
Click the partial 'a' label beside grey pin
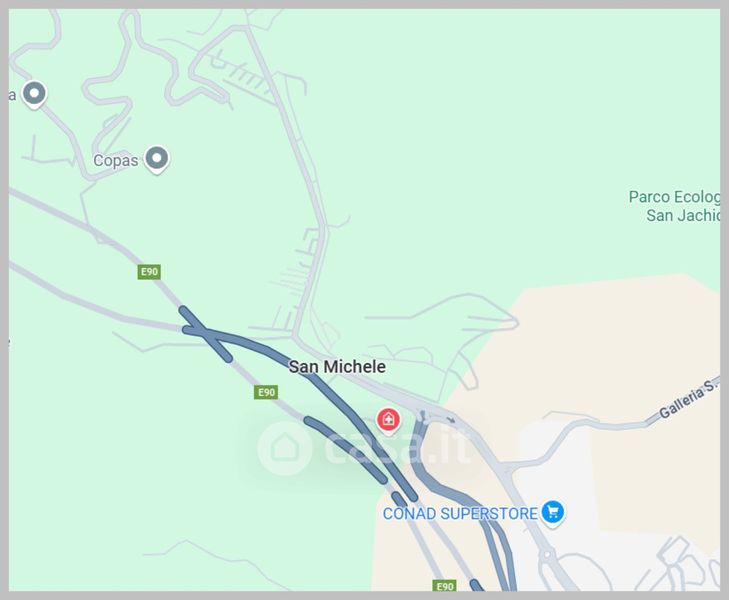point(13,95)
